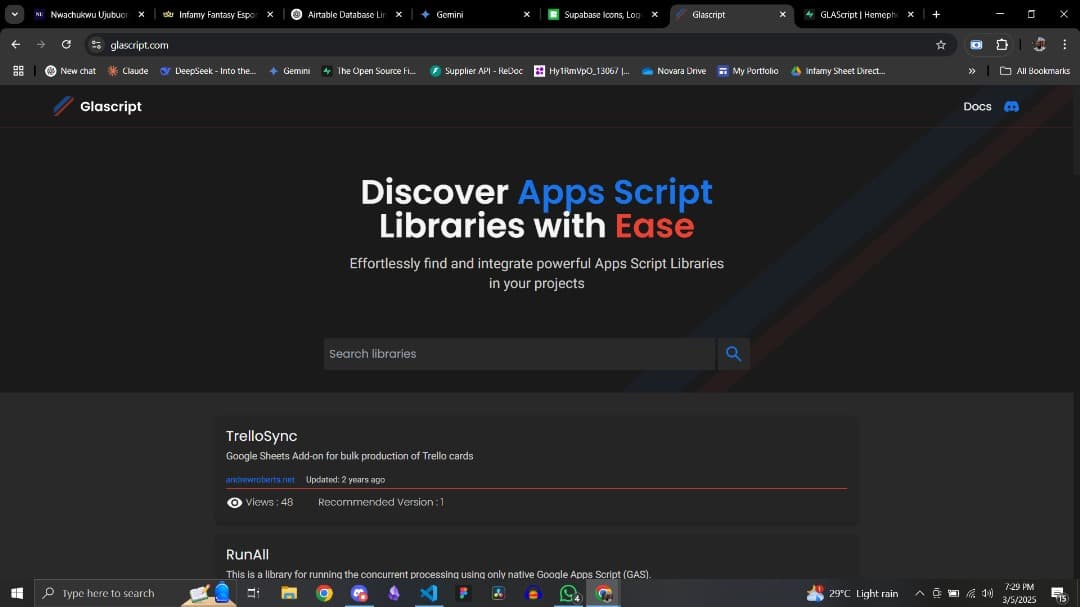Open the taskbar clock showing 7:29 PM
The height and width of the screenshot is (607, 1080).
click(x=1019, y=593)
